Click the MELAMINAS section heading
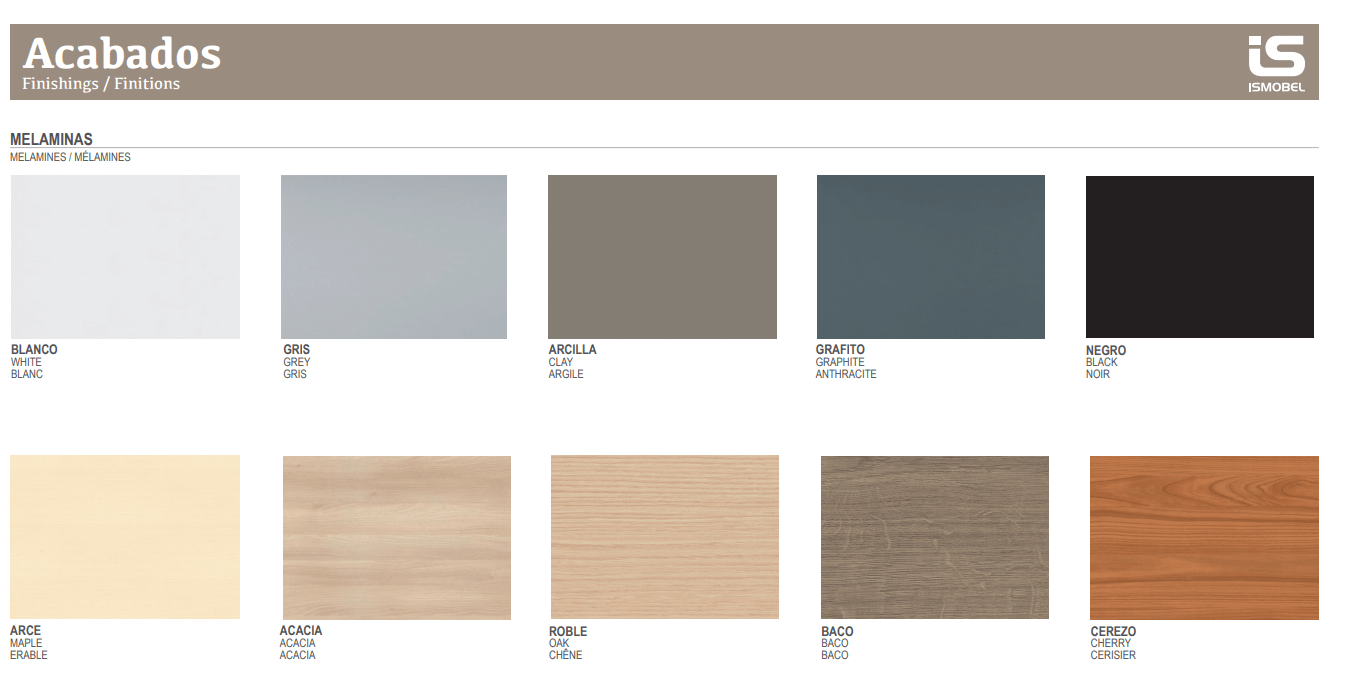 click(x=51, y=140)
